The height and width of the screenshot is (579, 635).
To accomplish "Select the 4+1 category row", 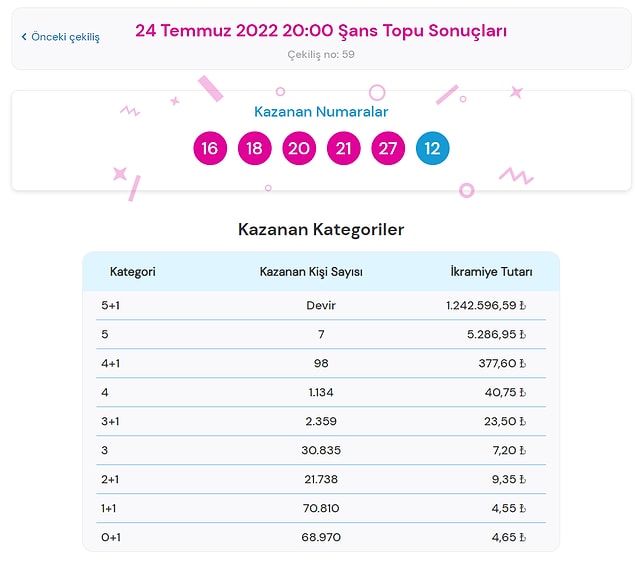I will tap(321, 363).
